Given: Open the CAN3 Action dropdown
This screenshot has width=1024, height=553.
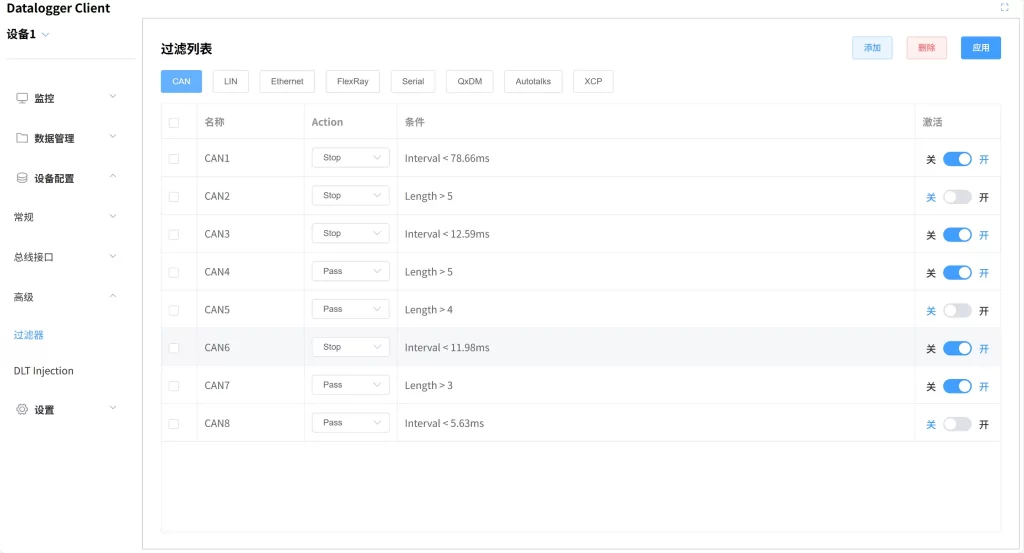Looking at the screenshot, I should point(350,234).
